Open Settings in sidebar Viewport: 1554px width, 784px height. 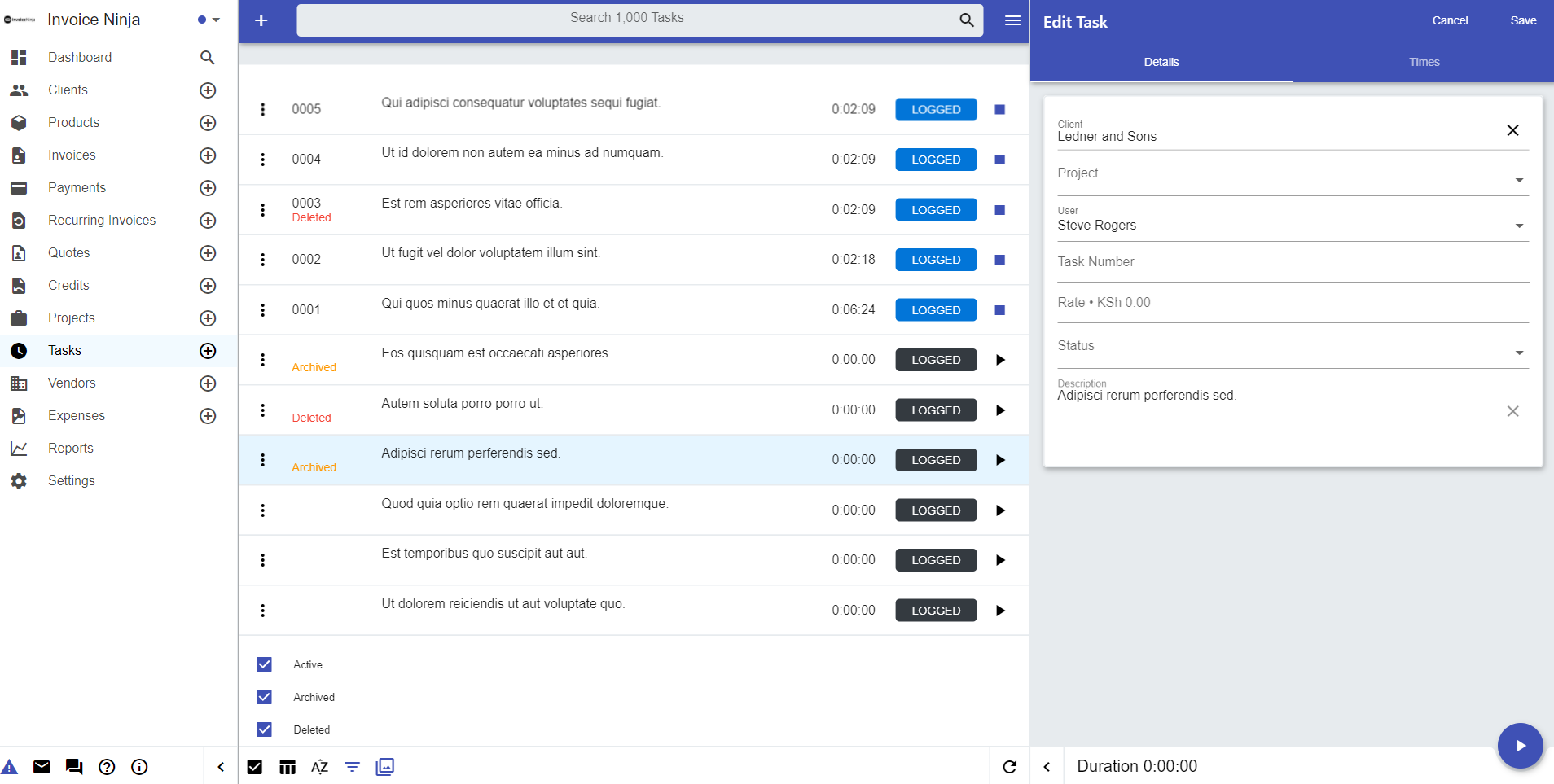point(72,481)
